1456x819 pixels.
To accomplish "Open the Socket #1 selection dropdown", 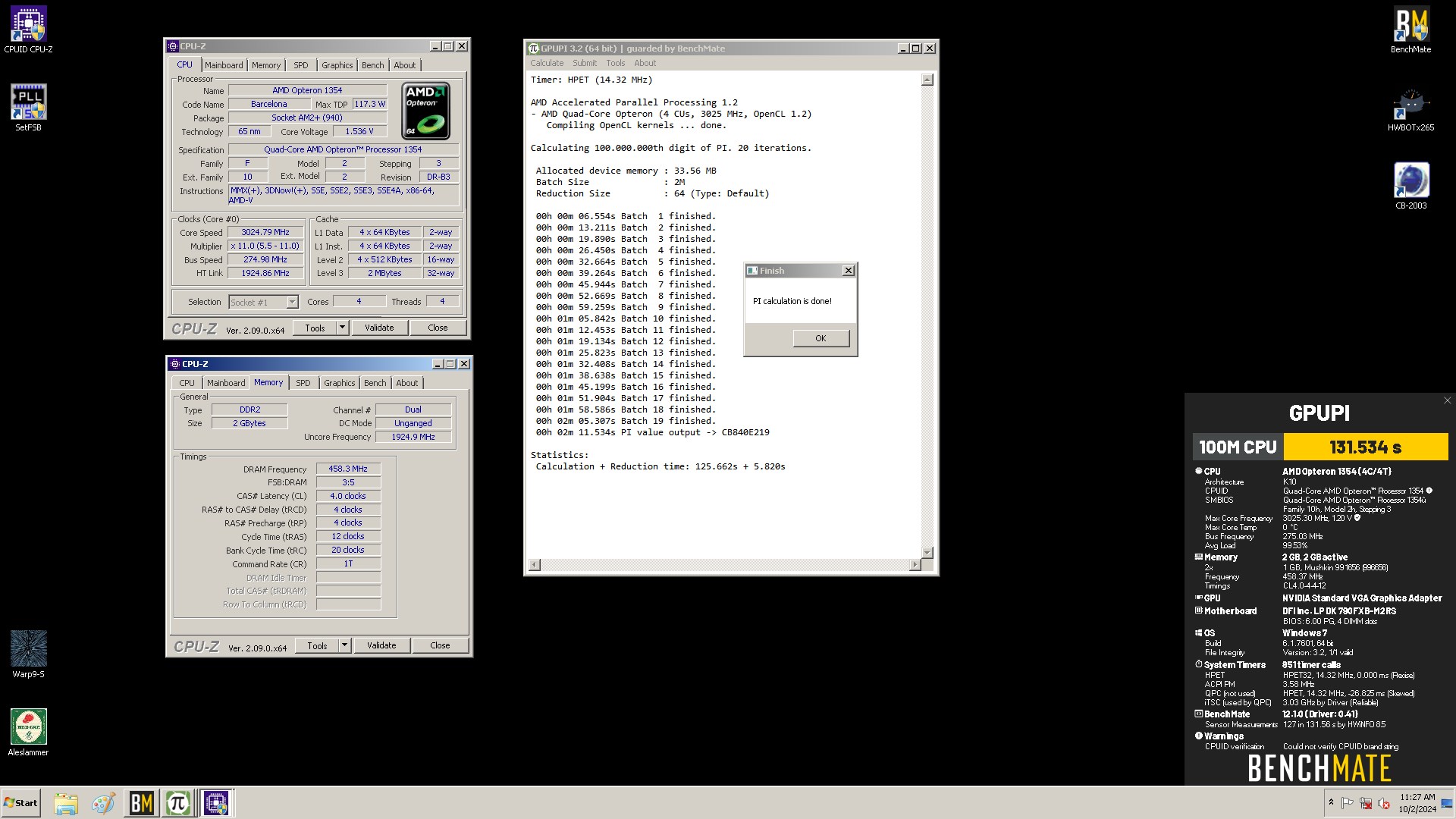I will 292,302.
